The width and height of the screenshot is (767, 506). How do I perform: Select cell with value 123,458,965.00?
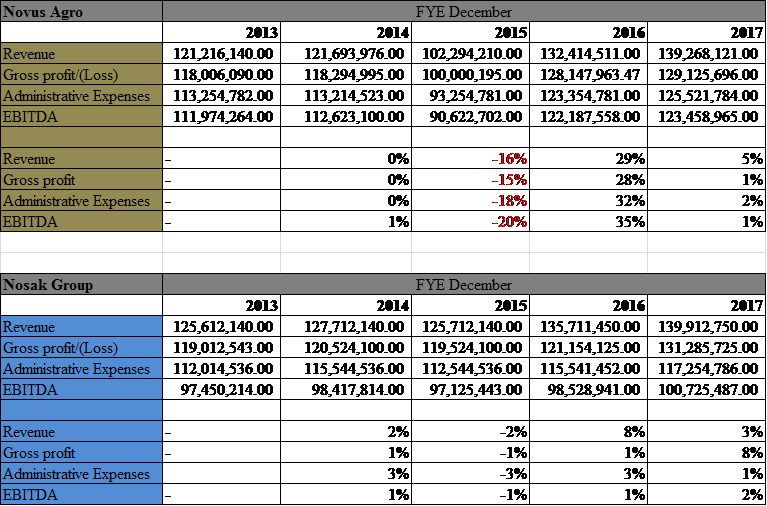tap(706, 116)
